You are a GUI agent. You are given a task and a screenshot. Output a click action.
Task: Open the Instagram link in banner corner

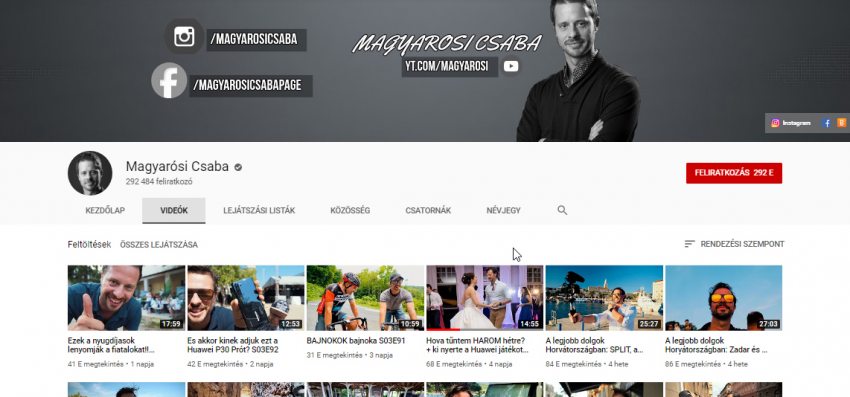(x=791, y=123)
